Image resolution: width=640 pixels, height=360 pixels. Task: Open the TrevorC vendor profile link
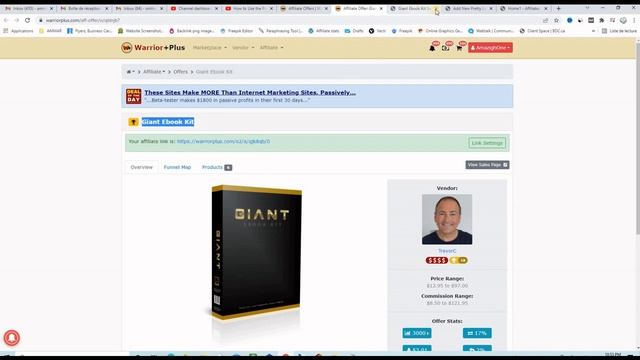pyautogui.click(x=447, y=251)
